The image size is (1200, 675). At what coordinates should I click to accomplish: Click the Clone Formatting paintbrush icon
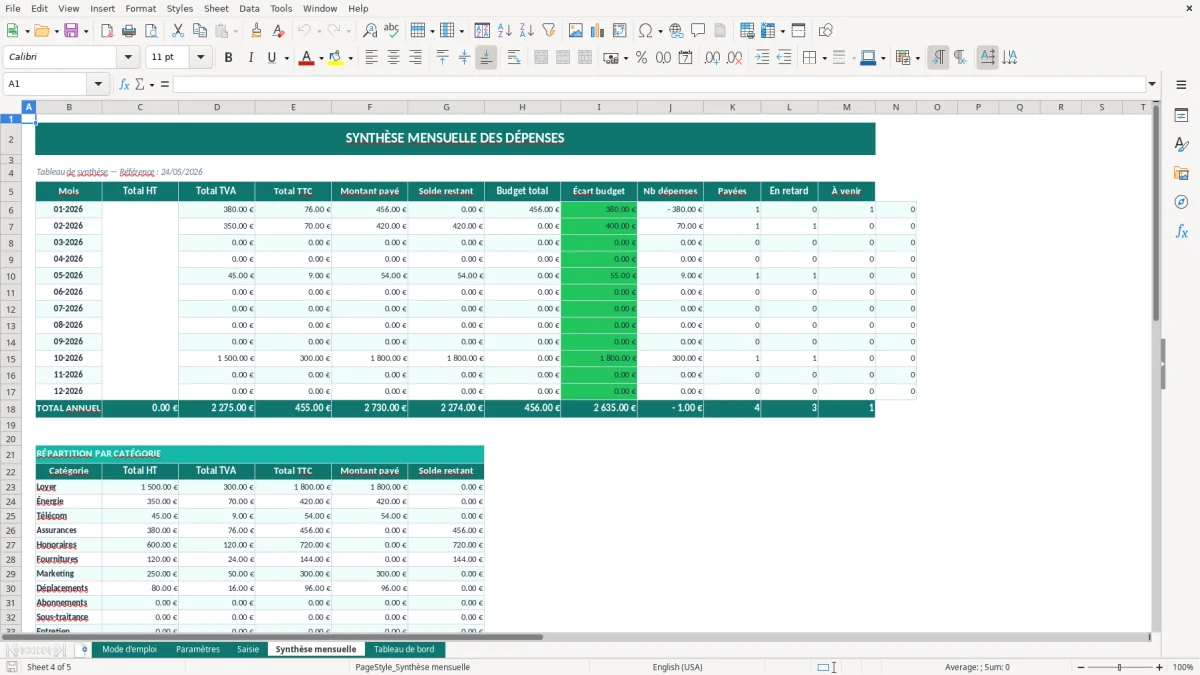(x=256, y=31)
